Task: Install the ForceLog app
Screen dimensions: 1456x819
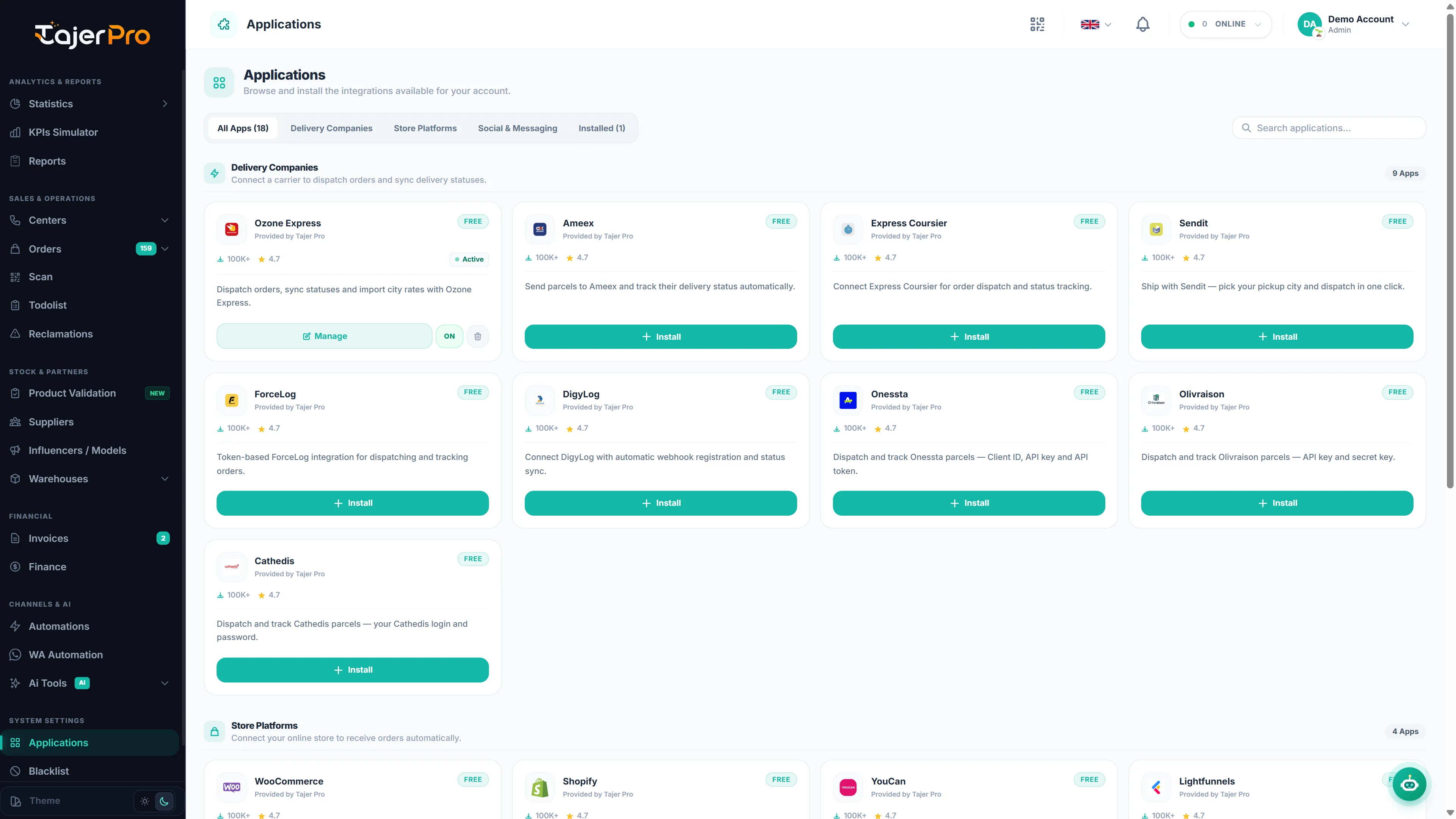Action: 353,503
